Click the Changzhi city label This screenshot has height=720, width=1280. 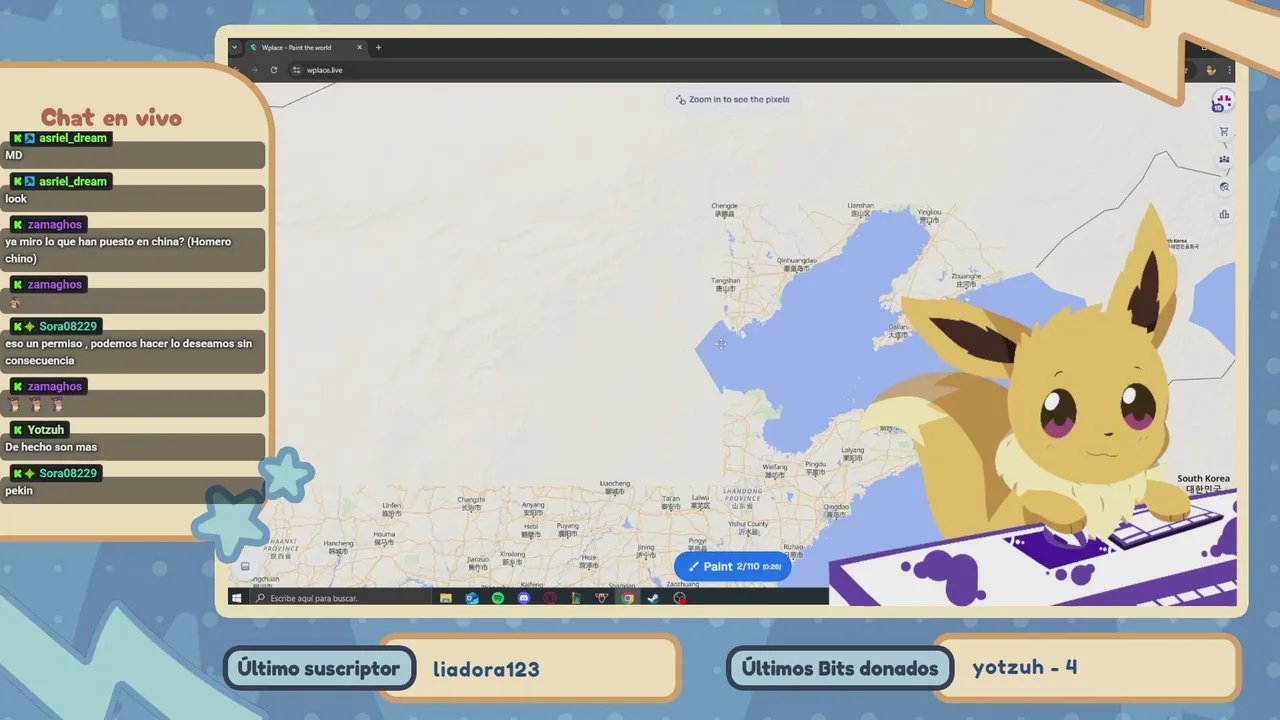[471, 503]
